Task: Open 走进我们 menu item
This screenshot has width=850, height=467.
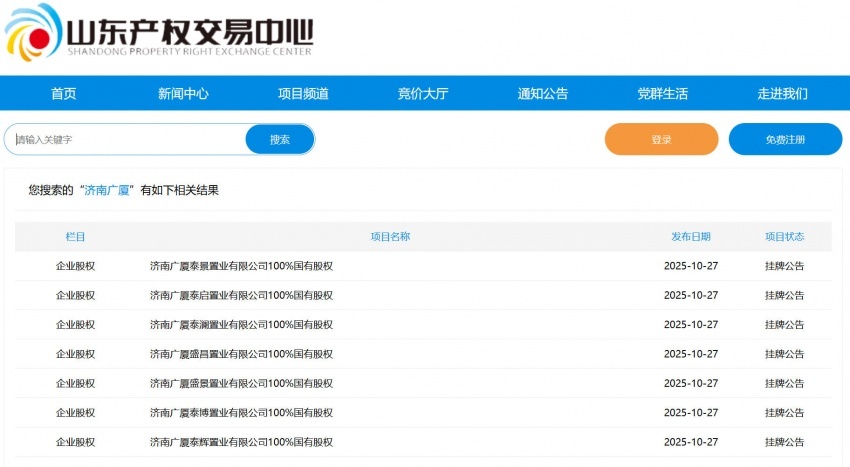Action: 782,93
